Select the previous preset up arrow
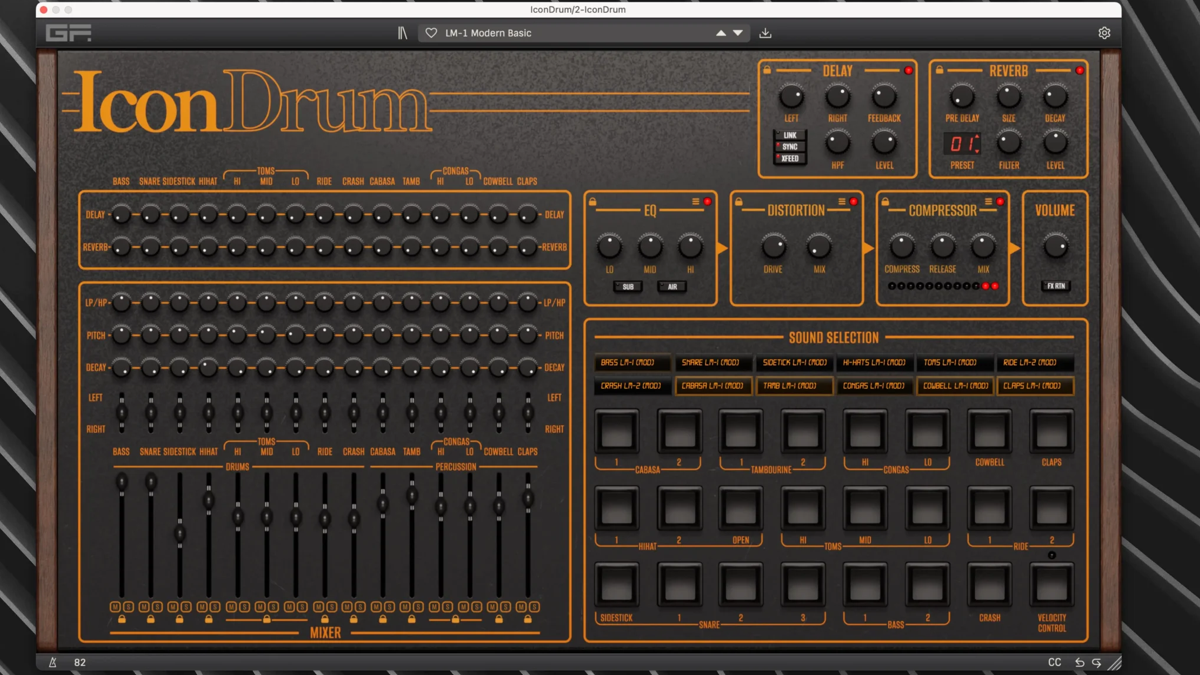Screen dimensions: 1200x675 pyautogui.click(x=720, y=33)
